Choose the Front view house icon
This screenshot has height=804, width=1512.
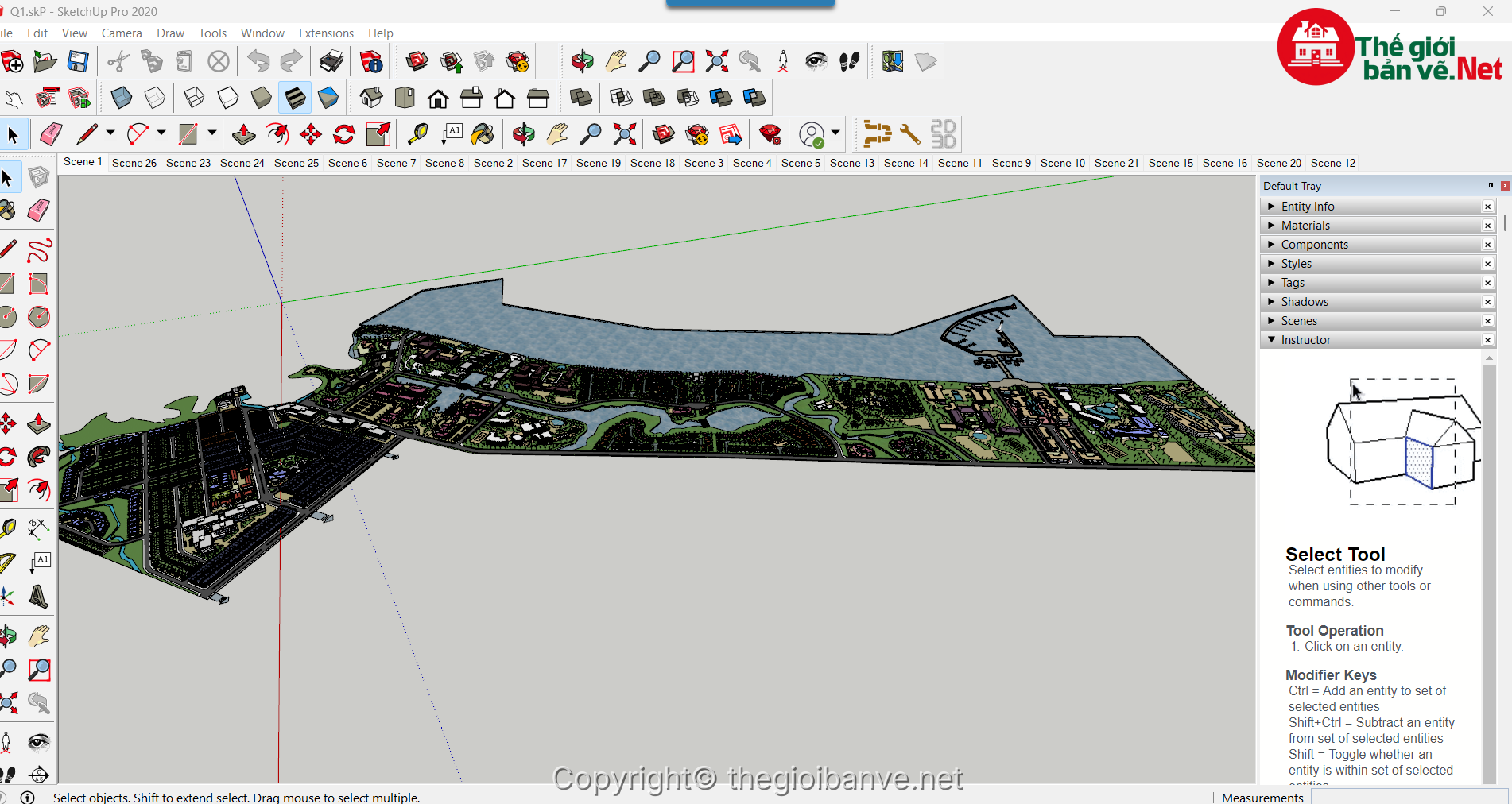pos(438,99)
